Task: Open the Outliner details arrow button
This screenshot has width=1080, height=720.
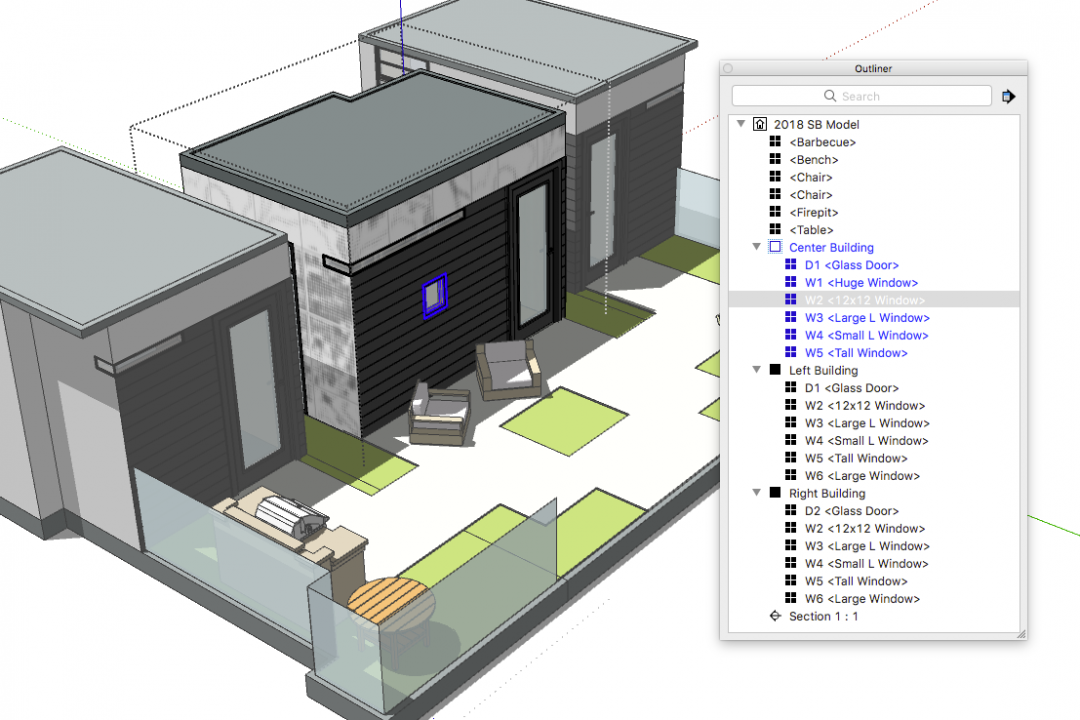Action: pos(1008,96)
